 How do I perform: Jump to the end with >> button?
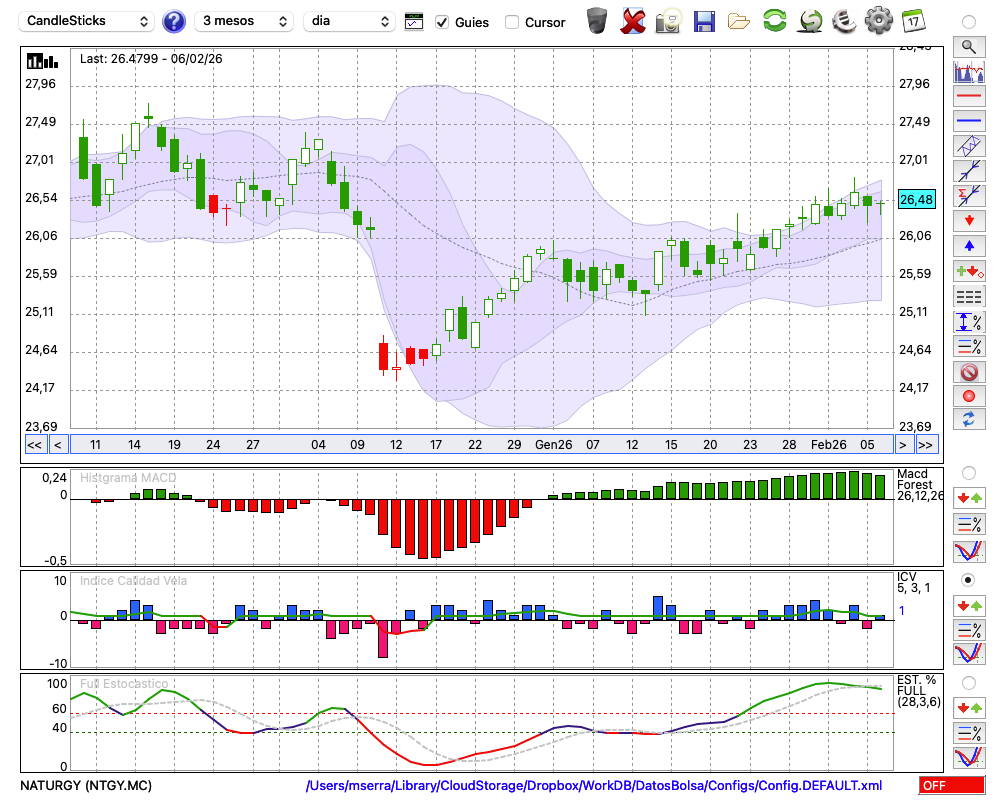tap(927, 445)
